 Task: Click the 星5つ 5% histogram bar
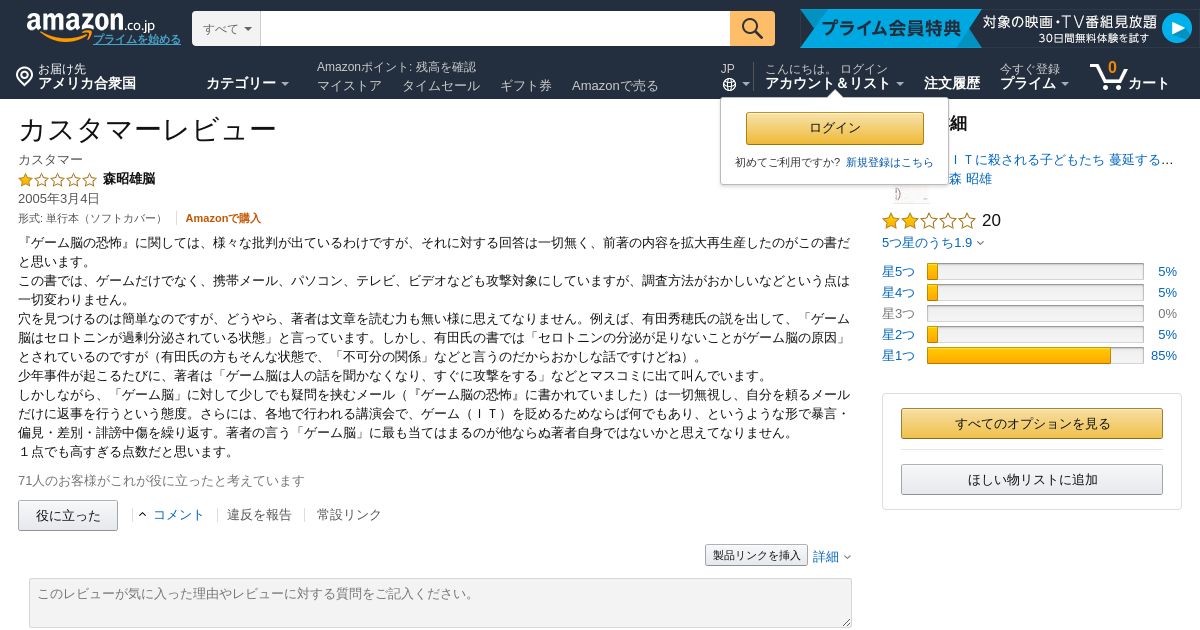1035,272
